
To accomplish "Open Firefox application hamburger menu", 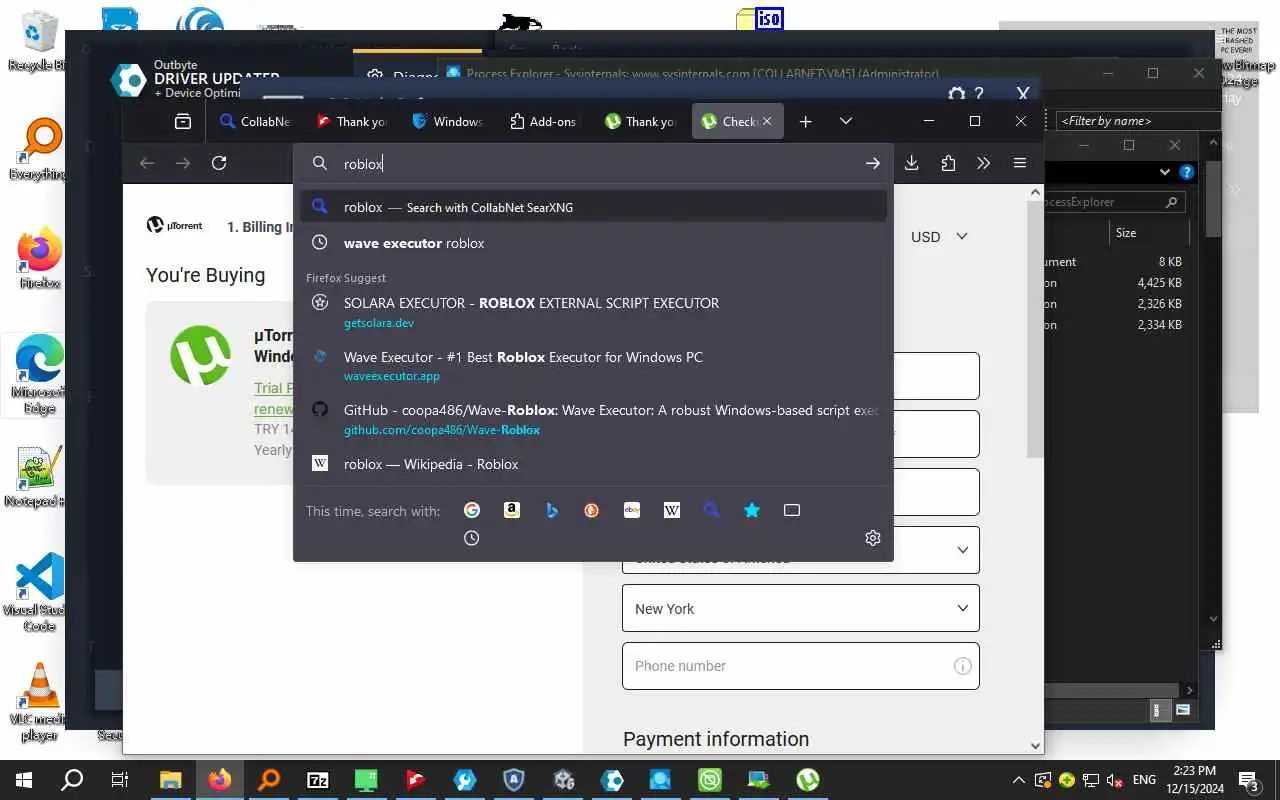I will tap(1020, 163).
